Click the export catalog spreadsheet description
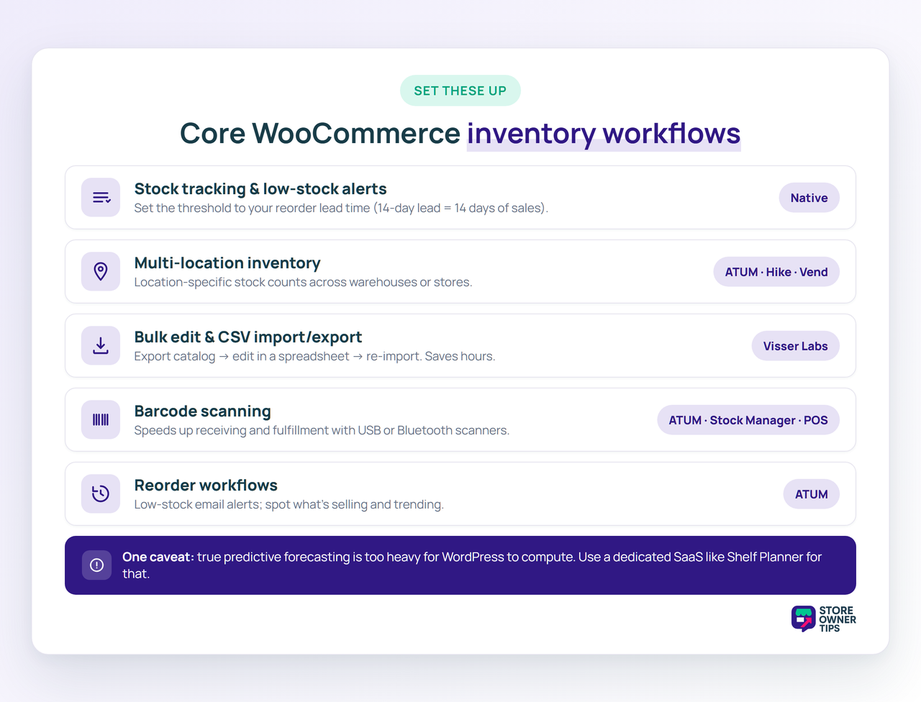921x702 pixels. tap(314, 356)
